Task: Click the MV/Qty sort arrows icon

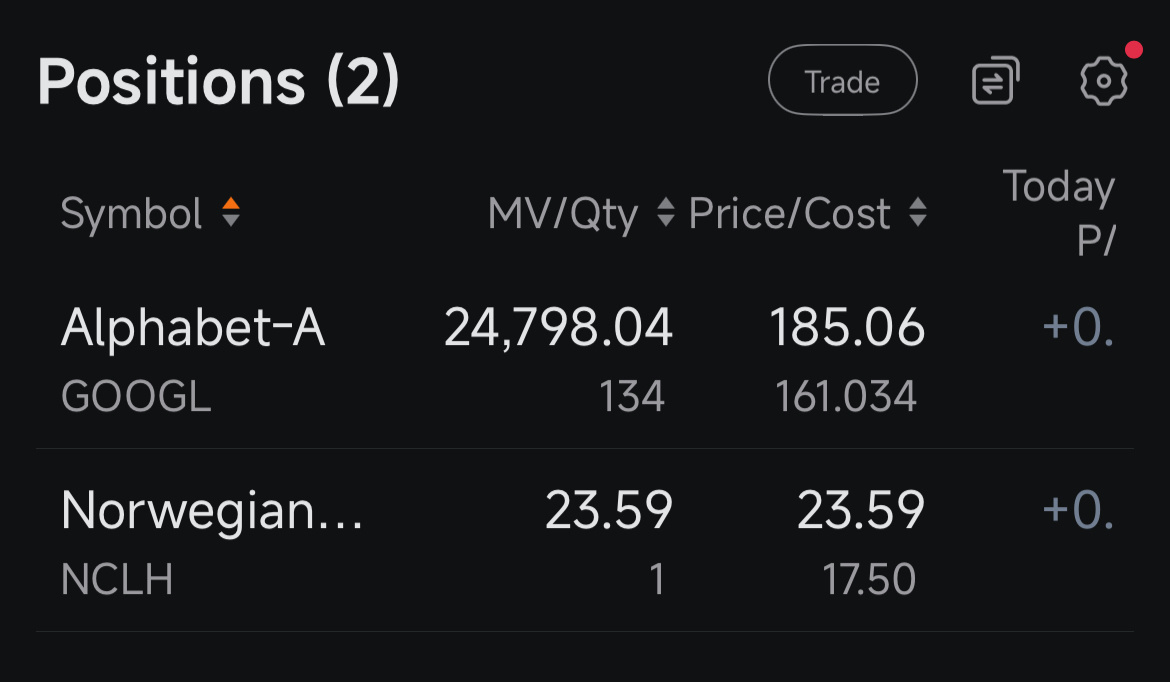Action: (665, 213)
